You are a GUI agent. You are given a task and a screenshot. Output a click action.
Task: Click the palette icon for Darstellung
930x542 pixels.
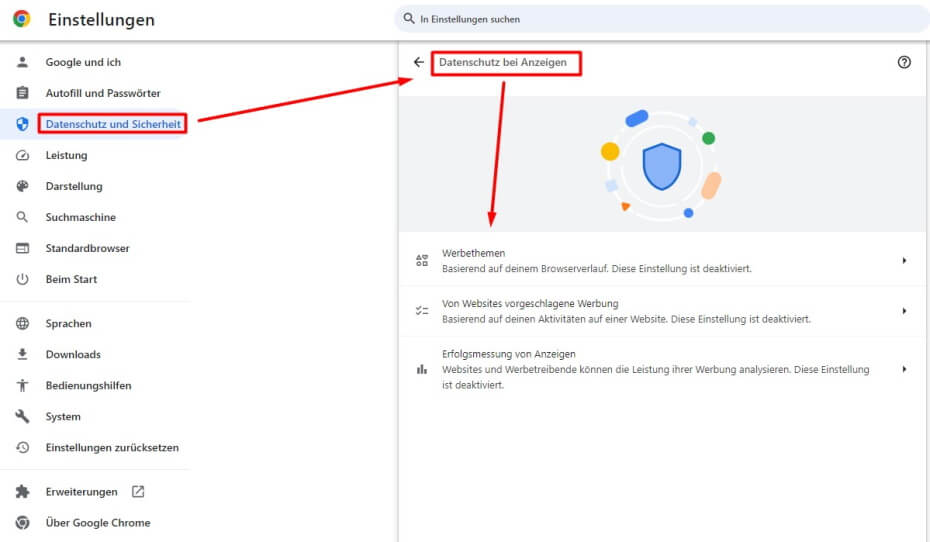click(x=22, y=186)
